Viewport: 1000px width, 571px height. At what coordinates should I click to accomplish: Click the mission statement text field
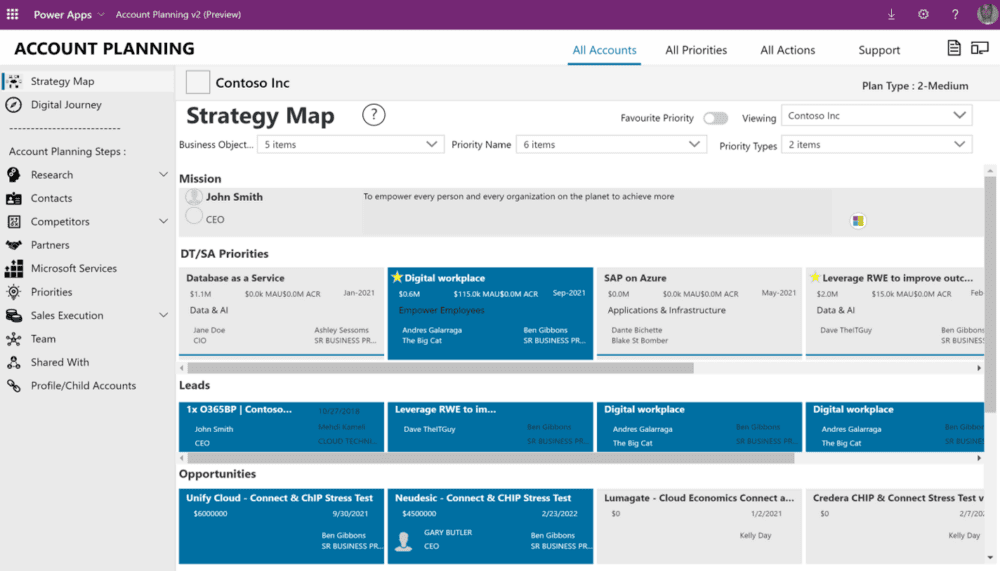(596, 212)
